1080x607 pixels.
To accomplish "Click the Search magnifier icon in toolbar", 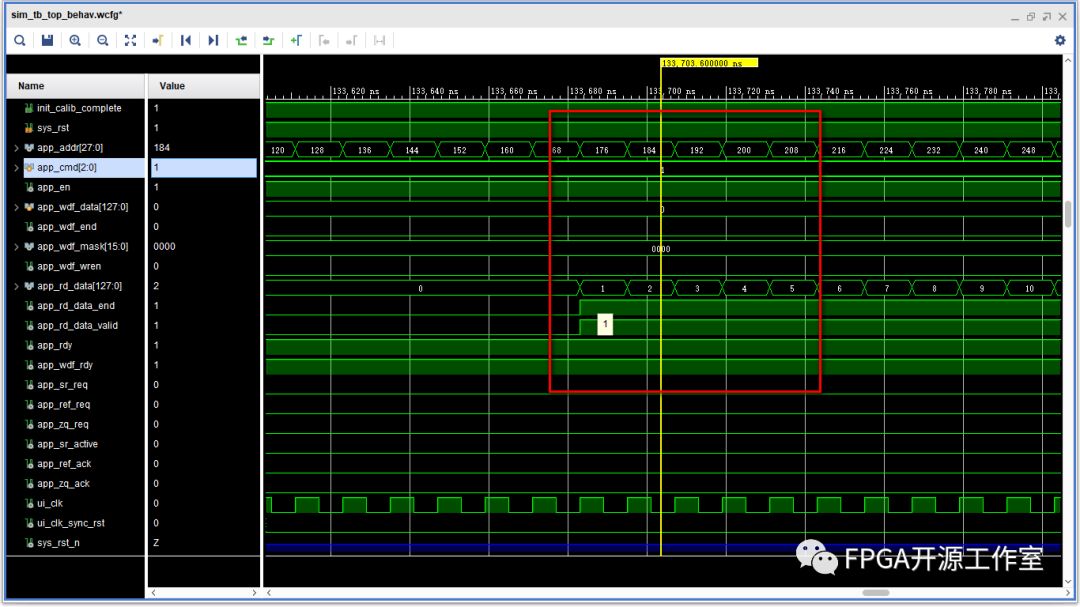I will (19, 40).
